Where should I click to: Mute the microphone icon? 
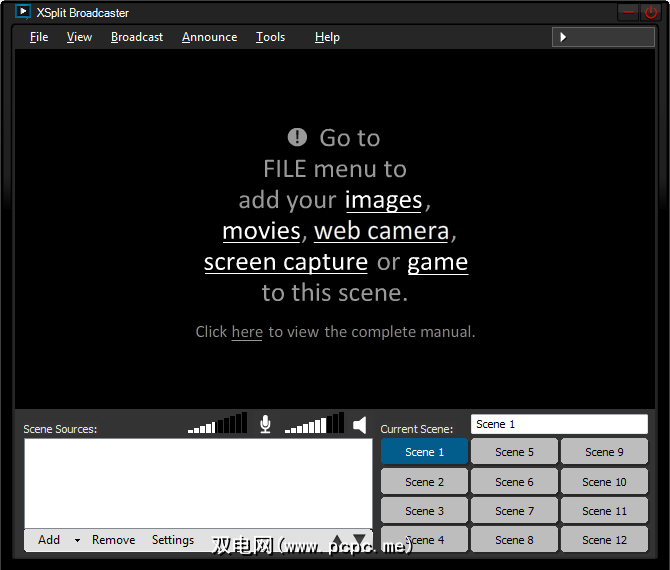tap(265, 424)
